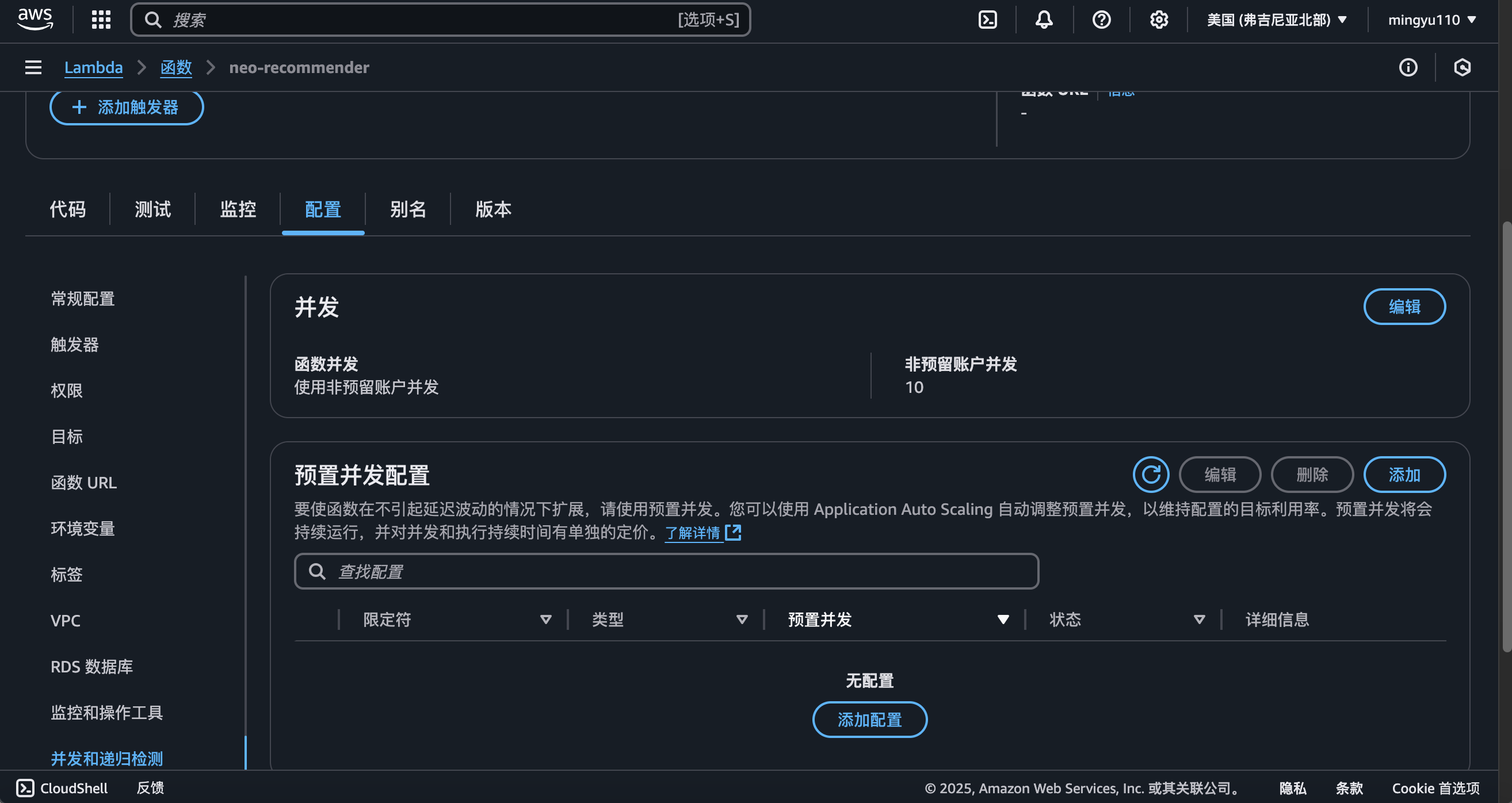Open settings gear in top bar
The width and height of the screenshot is (1512, 803).
pyautogui.click(x=1159, y=20)
